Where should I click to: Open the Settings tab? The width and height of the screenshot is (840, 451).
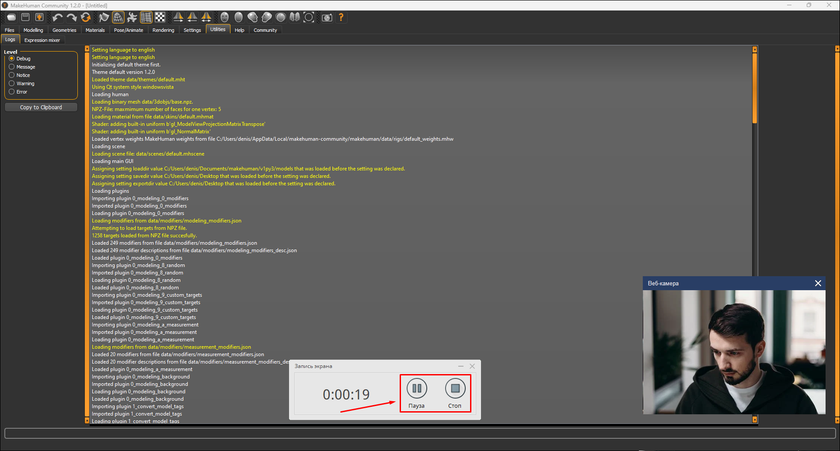[x=192, y=30]
